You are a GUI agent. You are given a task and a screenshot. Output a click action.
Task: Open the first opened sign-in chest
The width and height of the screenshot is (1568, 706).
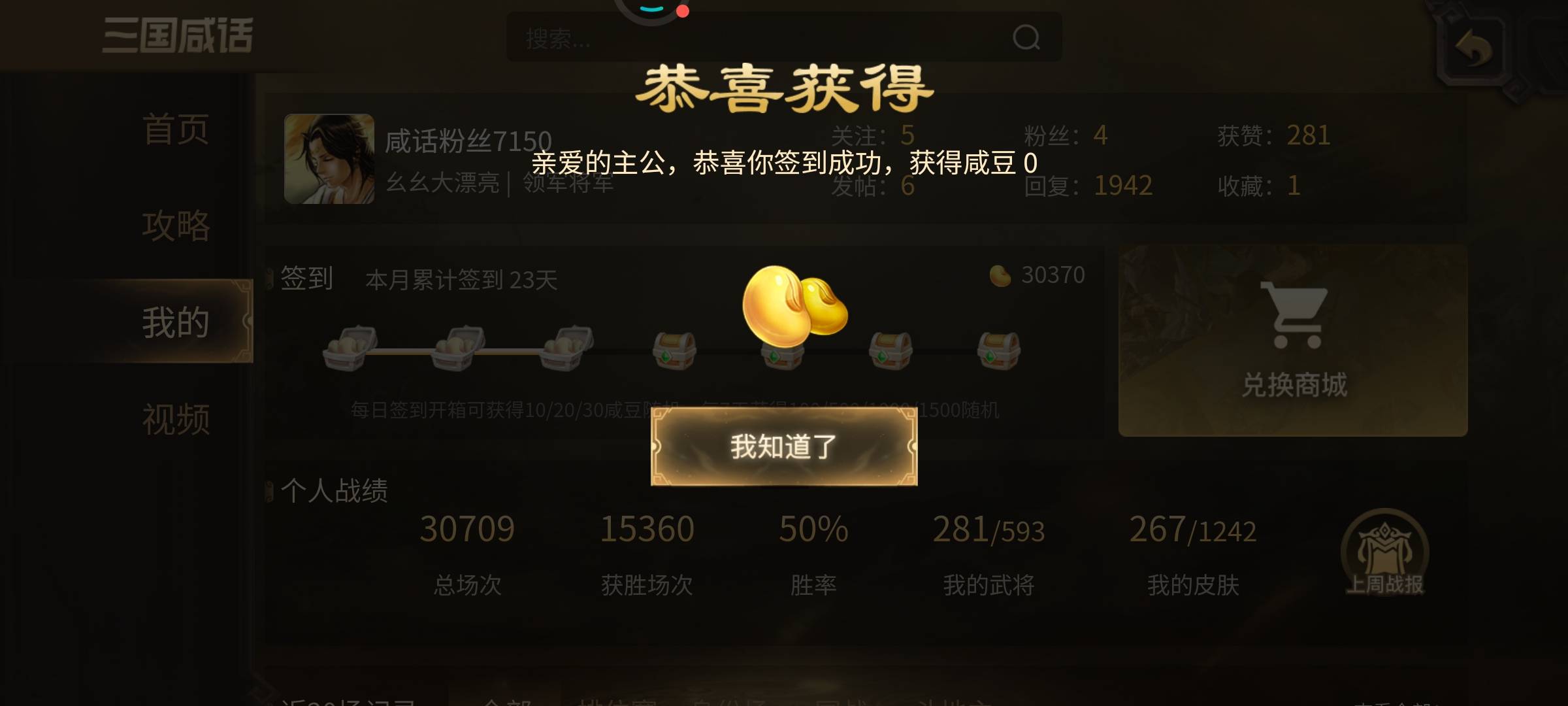pos(350,348)
